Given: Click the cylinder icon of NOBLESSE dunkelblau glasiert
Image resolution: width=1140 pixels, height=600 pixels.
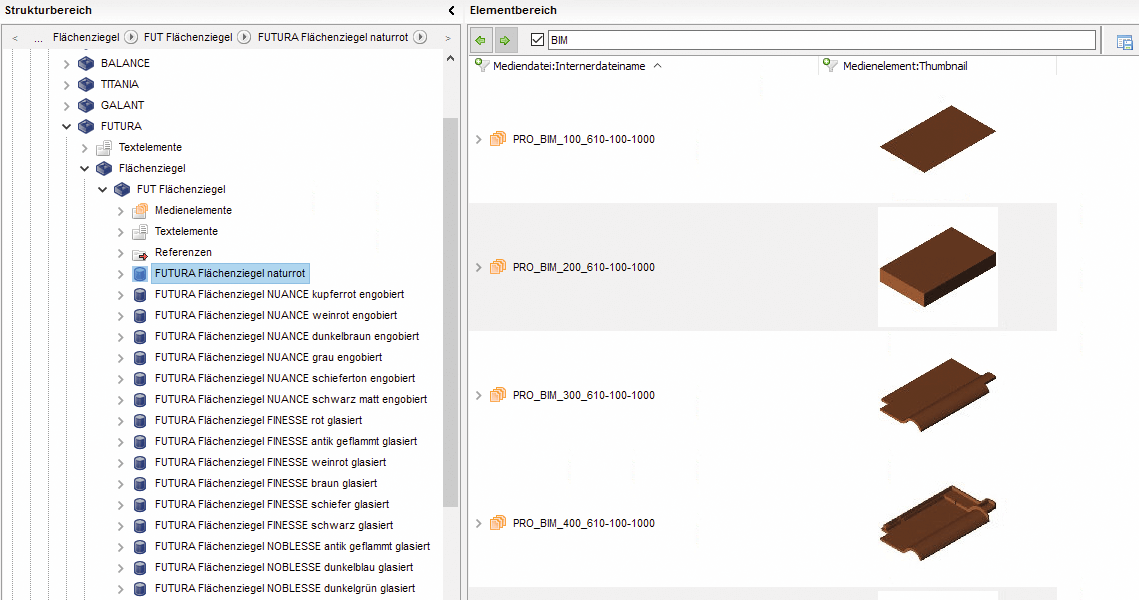Looking at the screenshot, I should [x=140, y=568].
